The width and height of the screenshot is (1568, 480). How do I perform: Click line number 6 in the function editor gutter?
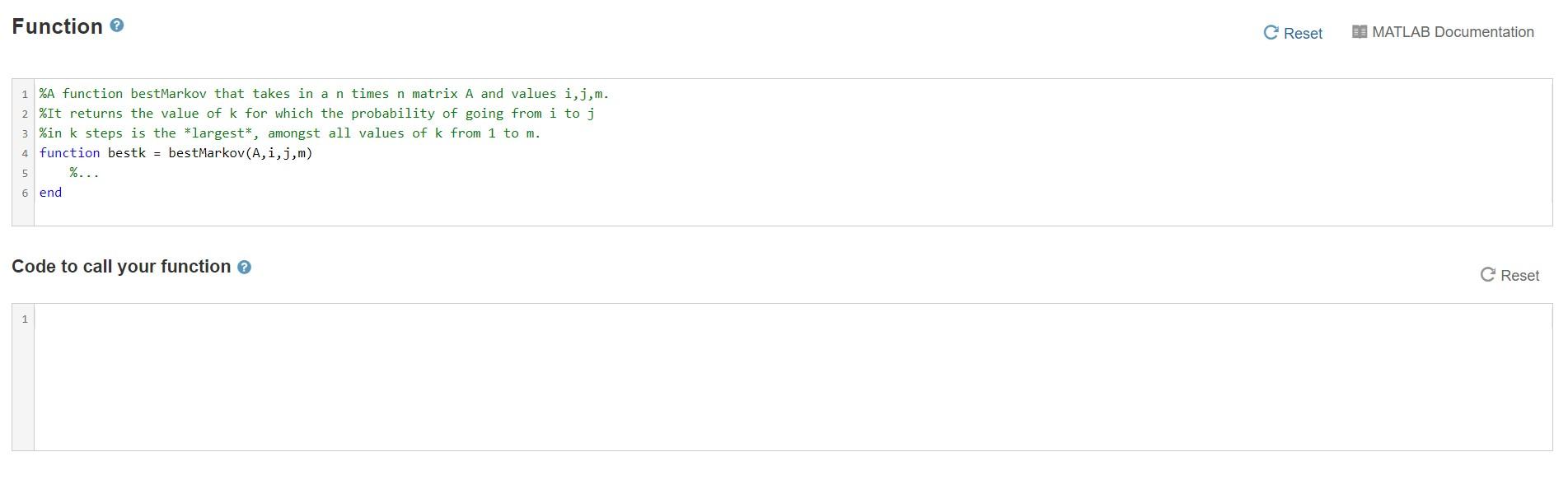point(26,192)
